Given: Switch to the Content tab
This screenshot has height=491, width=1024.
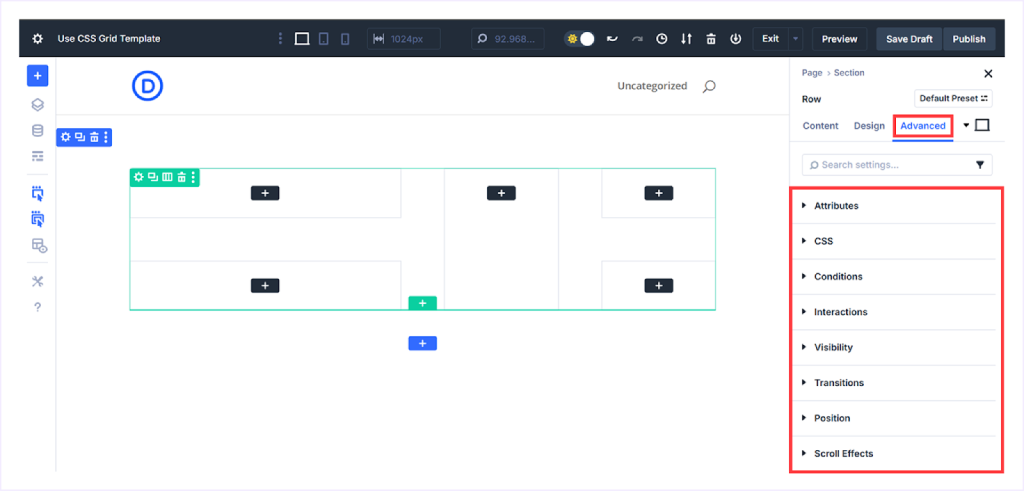Looking at the screenshot, I should pos(820,126).
